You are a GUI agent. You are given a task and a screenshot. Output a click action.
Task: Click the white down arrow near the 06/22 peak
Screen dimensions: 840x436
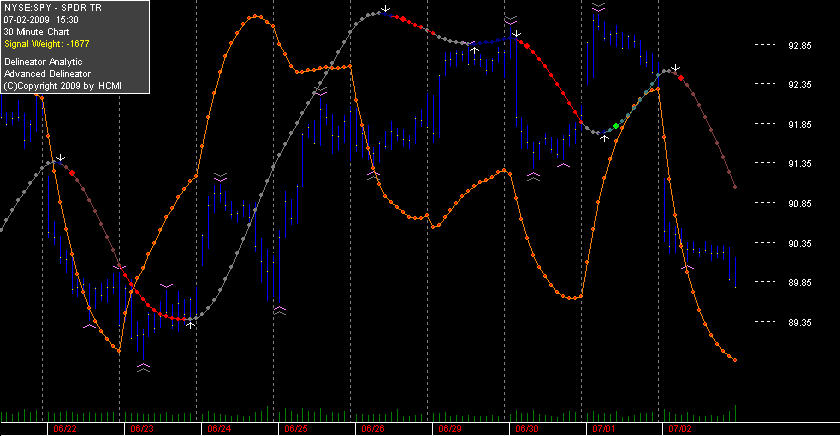[61, 157]
